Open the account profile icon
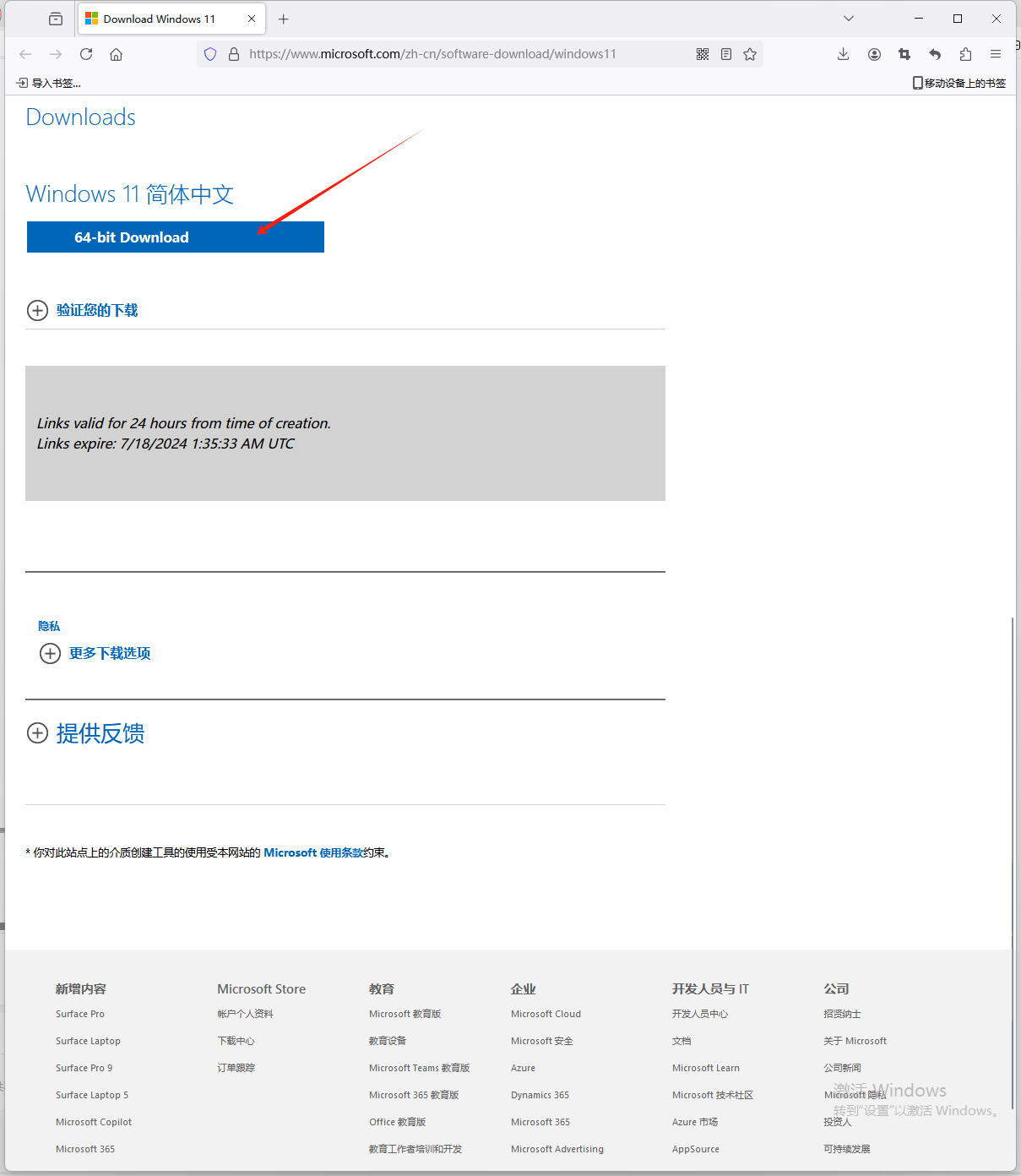This screenshot has height=1176, width=1021. pyautogui.click(x=874, y=54)
